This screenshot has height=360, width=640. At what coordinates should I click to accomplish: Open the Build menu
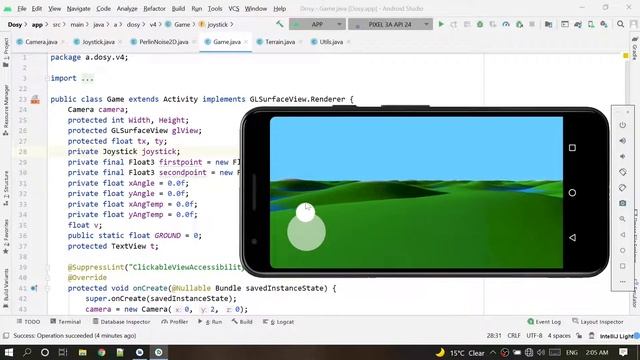178,9
